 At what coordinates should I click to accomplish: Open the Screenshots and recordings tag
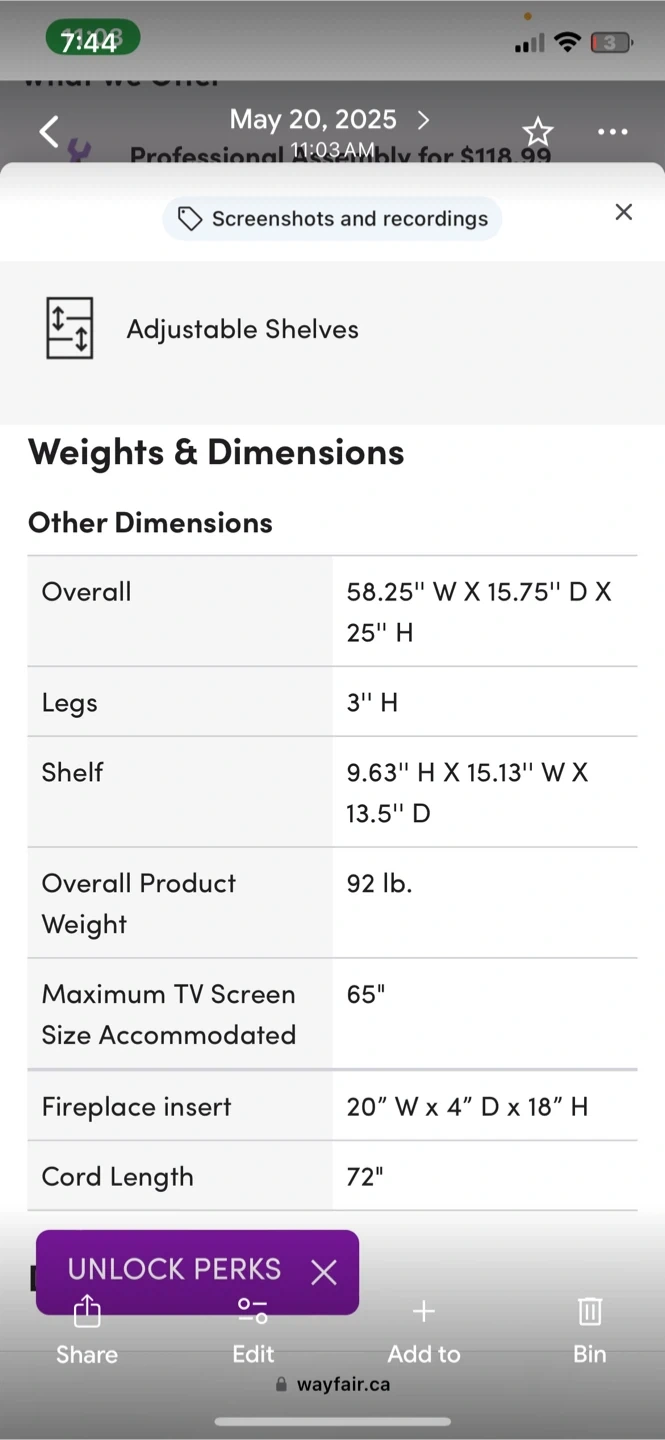pyautogui.click(x=332, y=219)
